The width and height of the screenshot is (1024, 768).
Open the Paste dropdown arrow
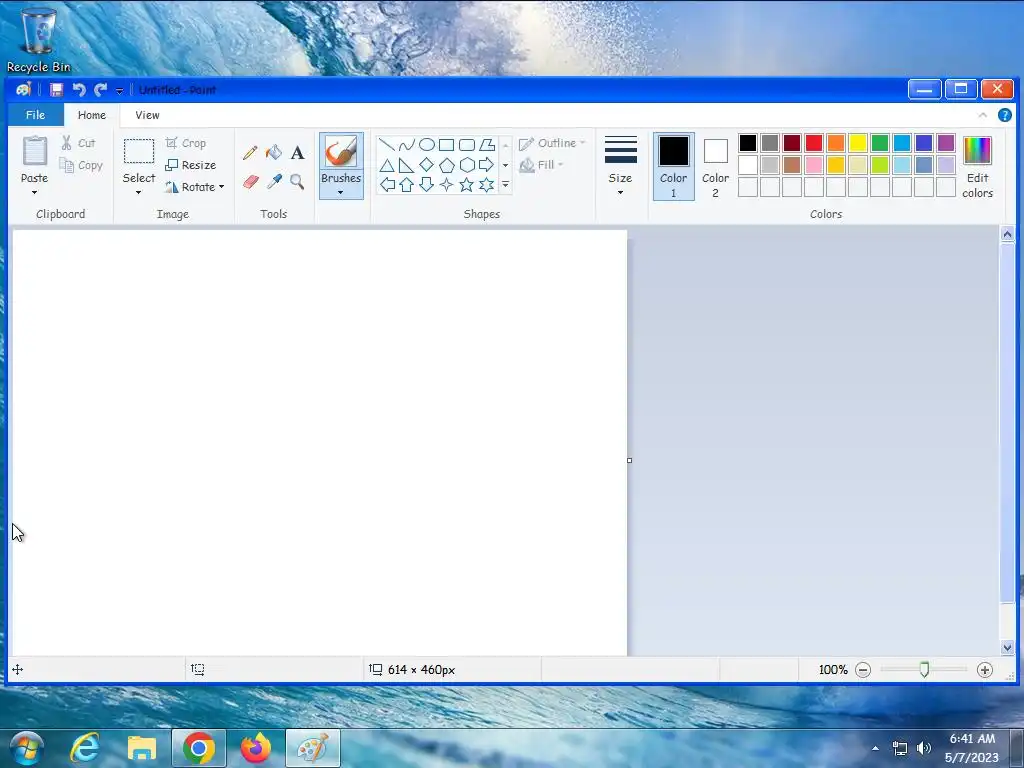click(34, 193)
